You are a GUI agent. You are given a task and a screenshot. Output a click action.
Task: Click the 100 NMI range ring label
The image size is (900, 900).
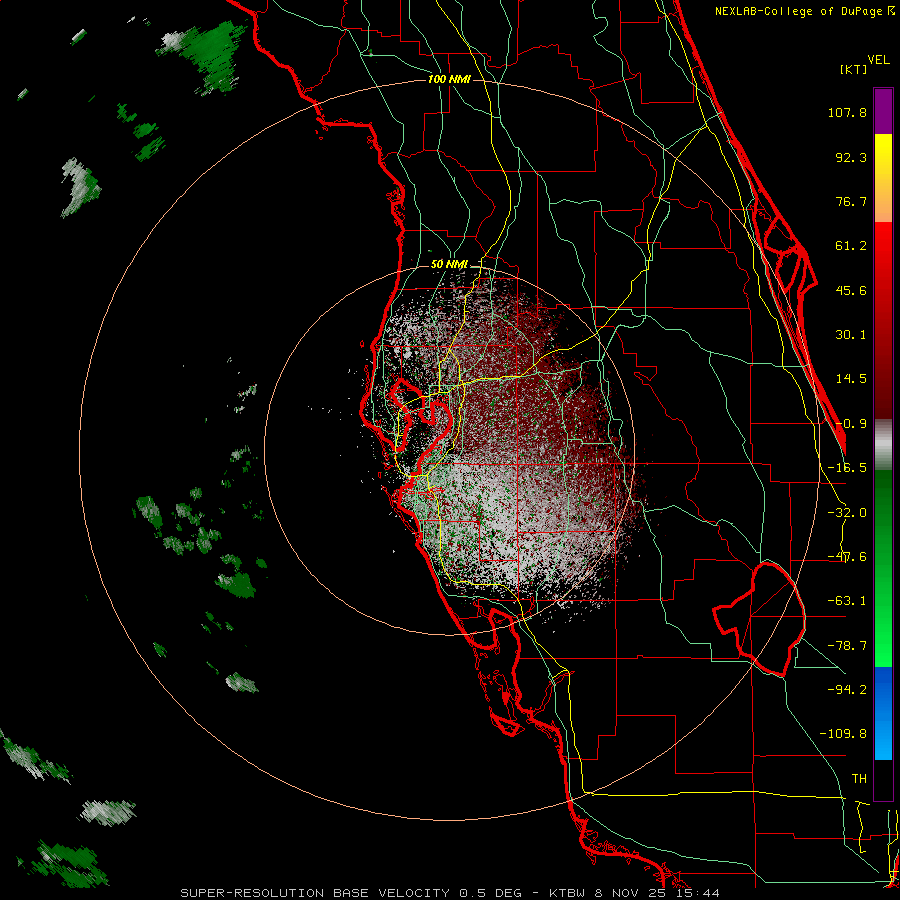[449, 79]
